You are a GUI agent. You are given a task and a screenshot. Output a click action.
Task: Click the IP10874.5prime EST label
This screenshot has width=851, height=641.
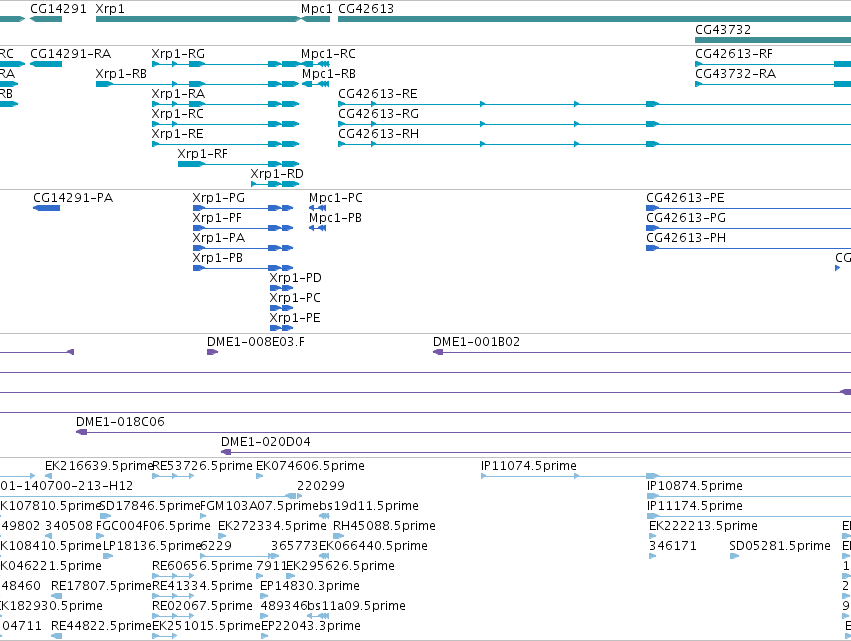(695, 486)
